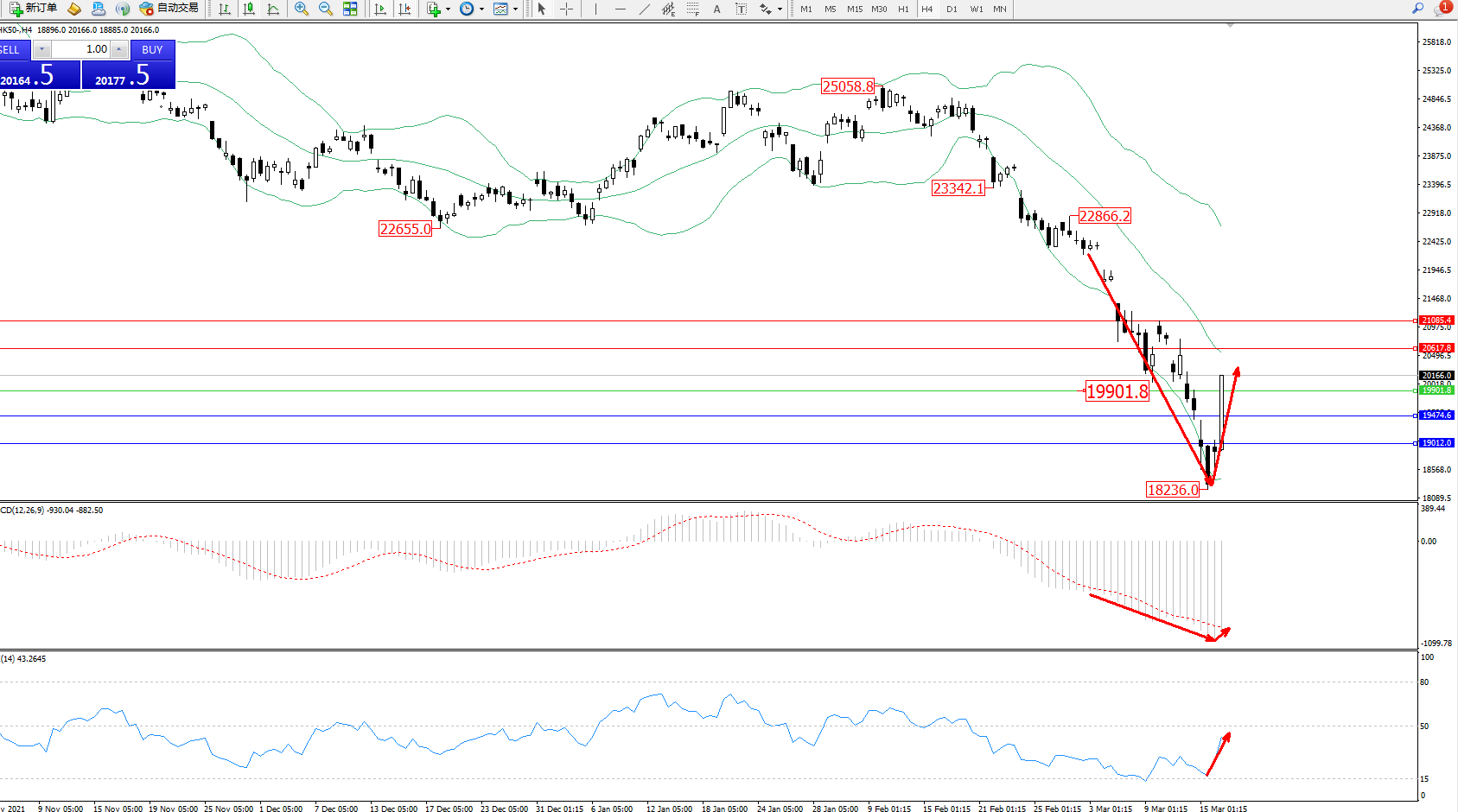Select the Fibonacci retracement tool
Screen dimensions: 1458x812
point(693,9)
